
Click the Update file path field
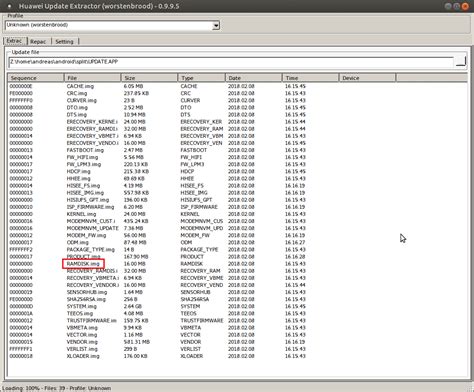point(231,62)
